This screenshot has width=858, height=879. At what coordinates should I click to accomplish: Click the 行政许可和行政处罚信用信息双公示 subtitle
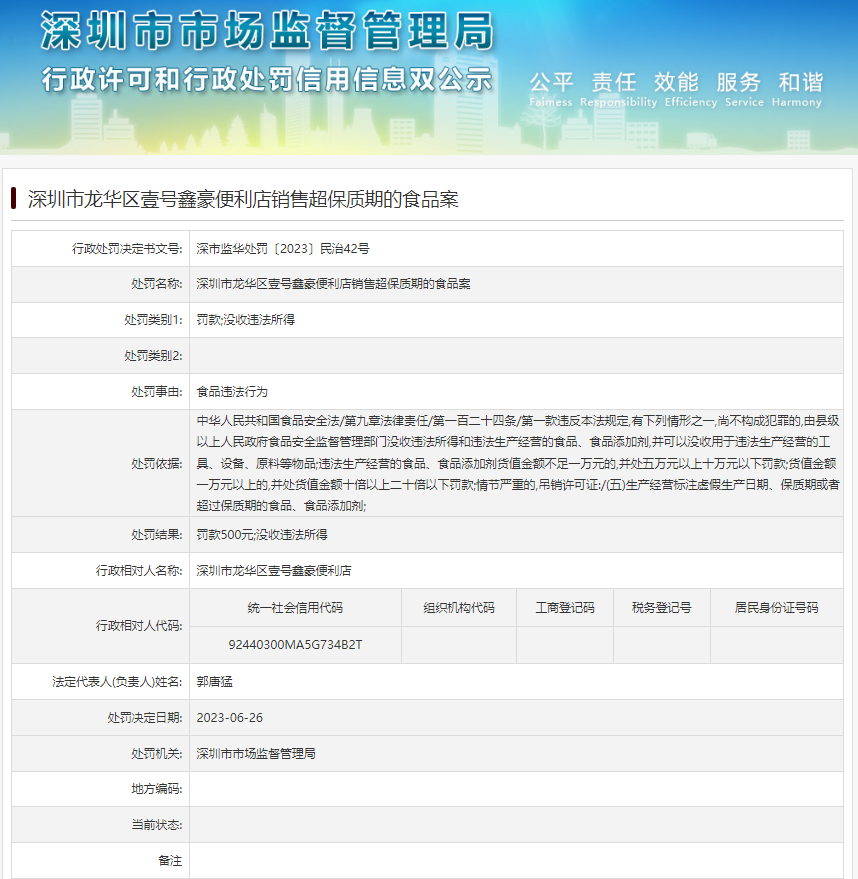[267, 79]
